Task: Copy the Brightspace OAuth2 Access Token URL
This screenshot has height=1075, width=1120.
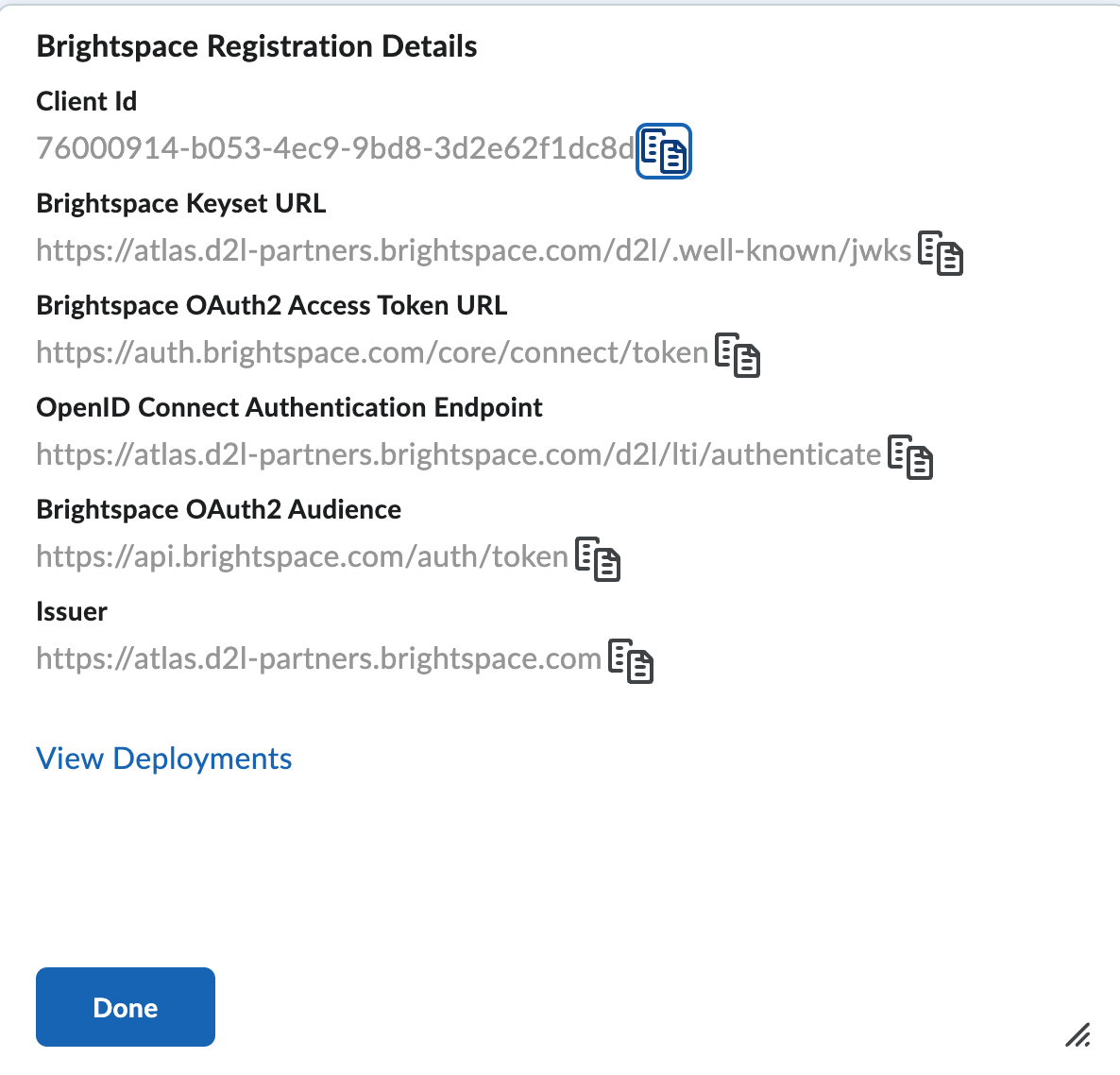Action: coord(739,356)
